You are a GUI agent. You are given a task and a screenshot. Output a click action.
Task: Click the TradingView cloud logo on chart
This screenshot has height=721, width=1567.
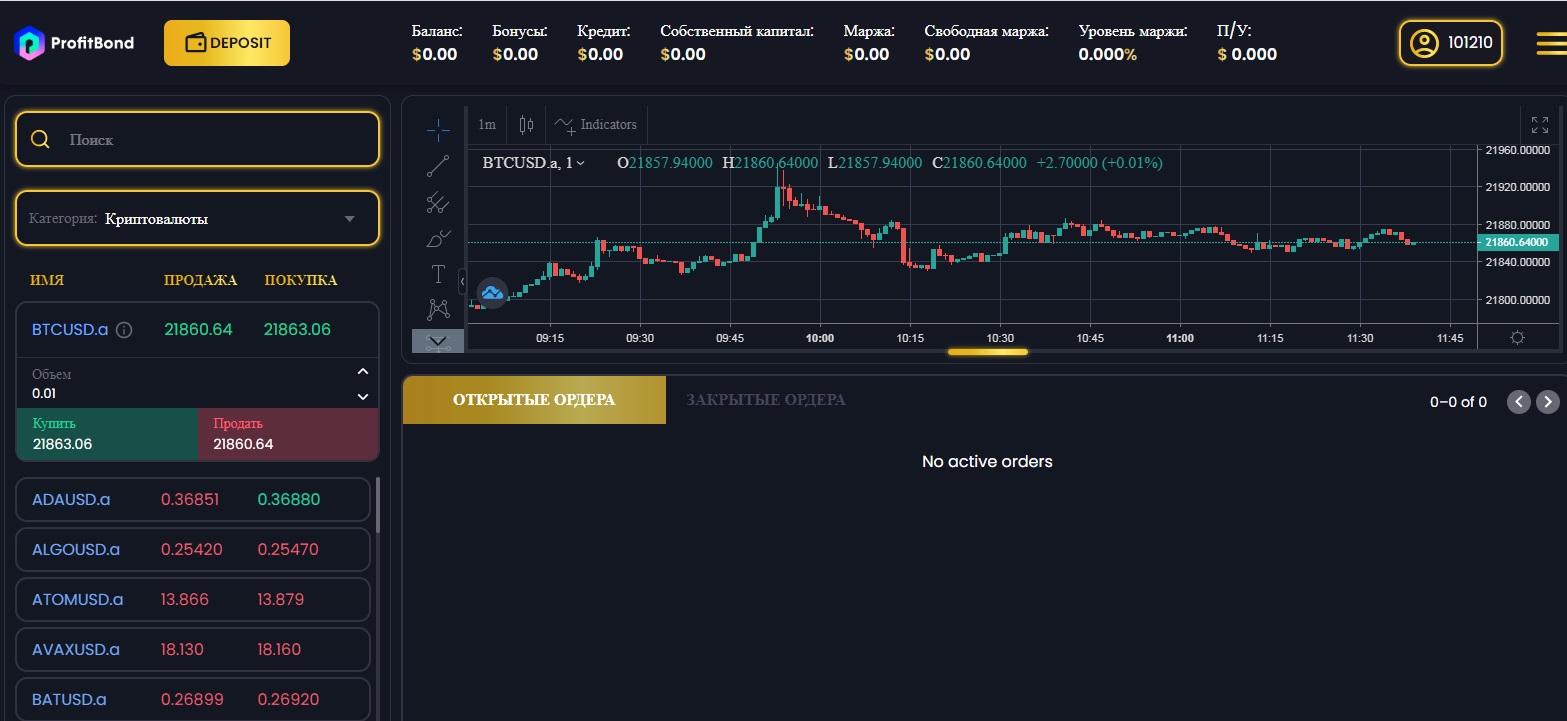point(492,292)
